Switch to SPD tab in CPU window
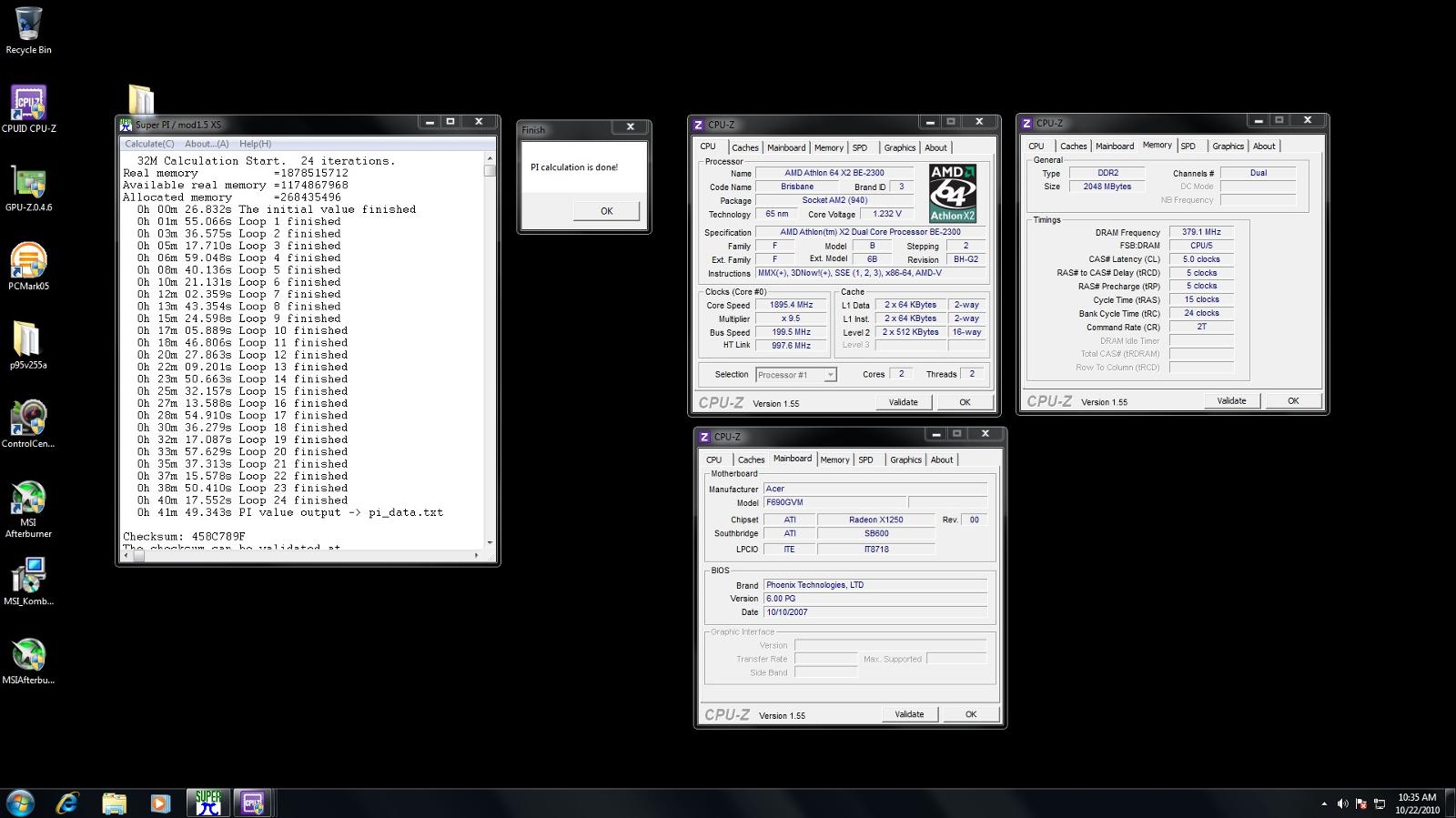 pyautogui.click(x=860, y=147)
